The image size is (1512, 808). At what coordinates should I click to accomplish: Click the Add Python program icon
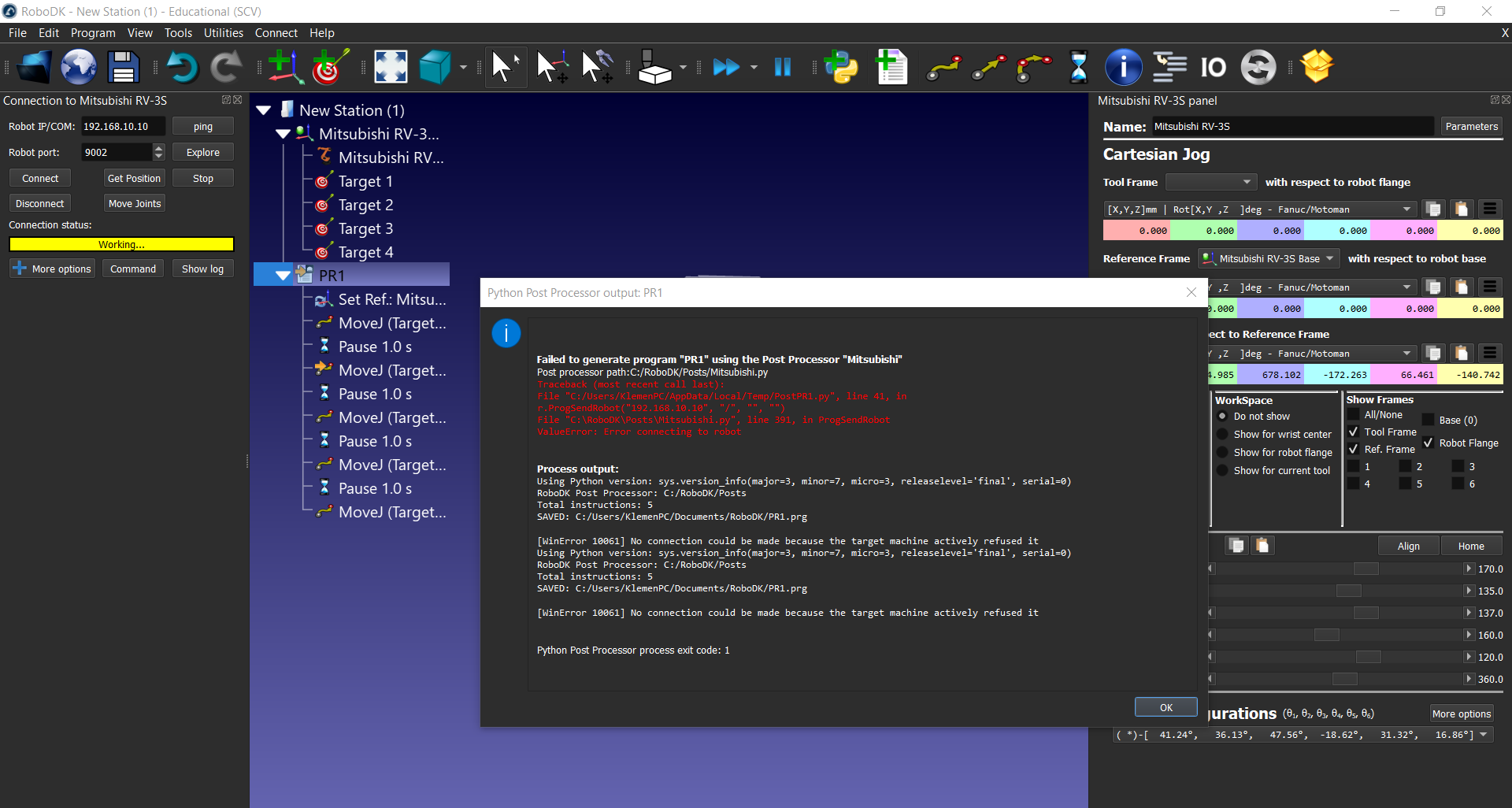coord(841,68)
